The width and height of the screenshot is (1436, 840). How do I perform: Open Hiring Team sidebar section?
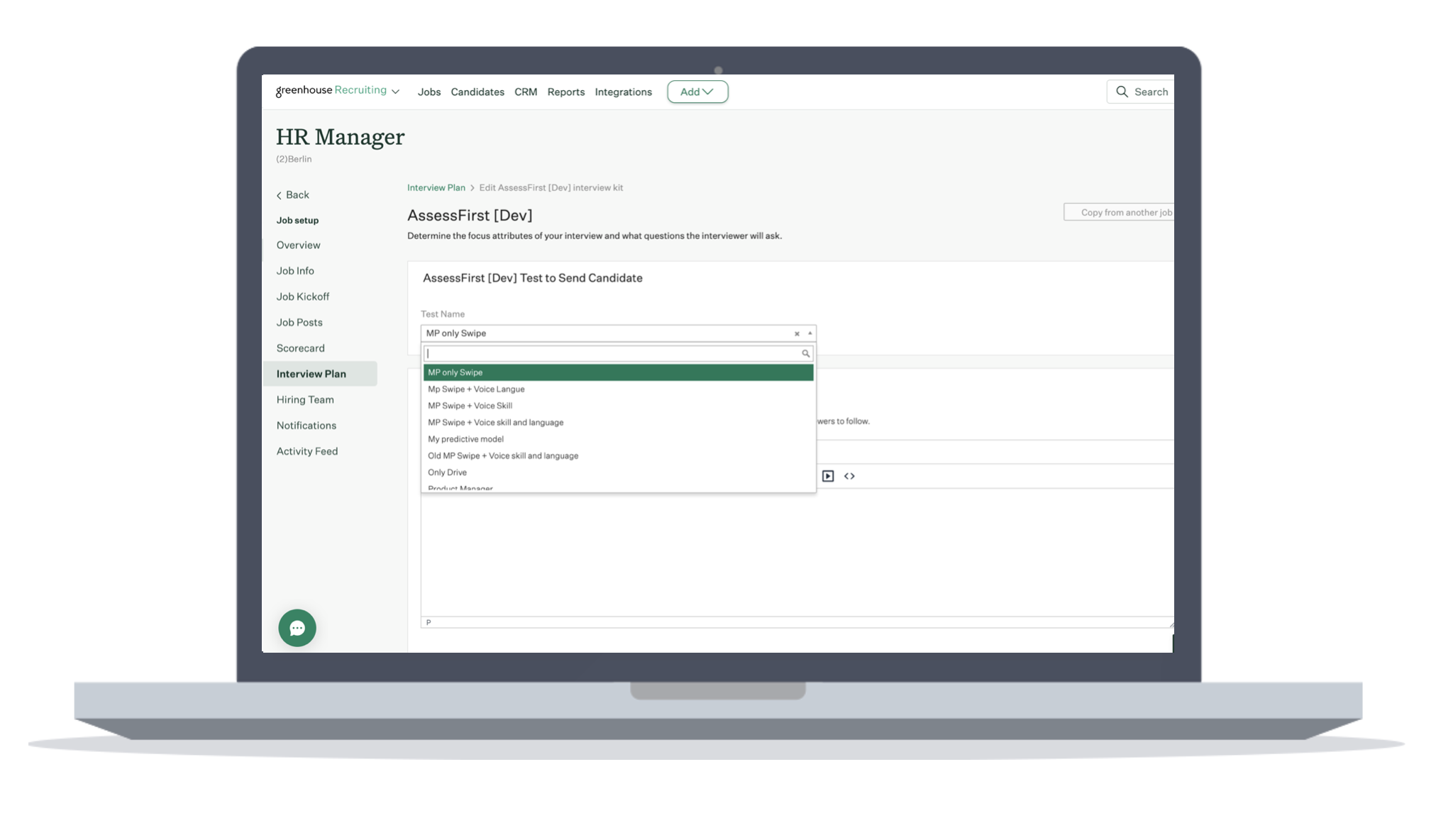pos(304,399)
